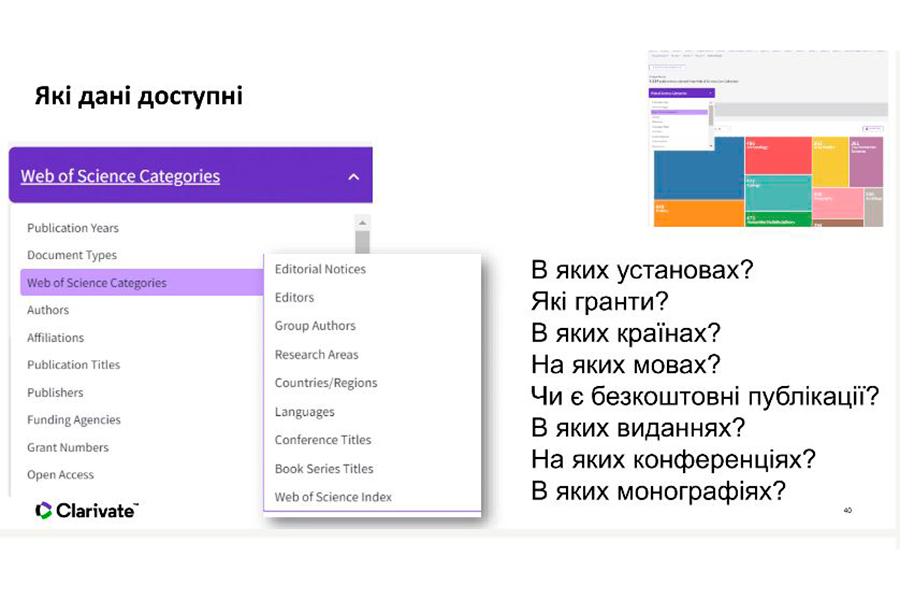Click the text 'В яких монографіях?'
This screenshot has width=900, height=600.
[658, 491]
